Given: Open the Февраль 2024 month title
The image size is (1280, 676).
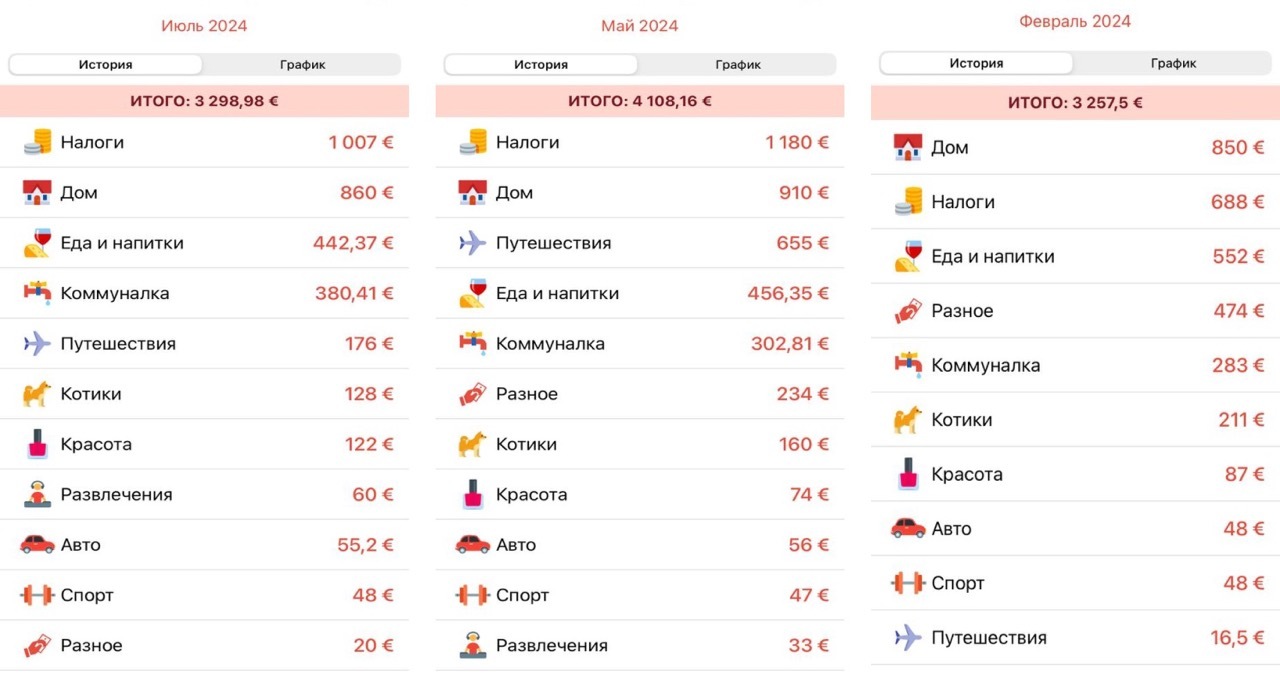Looking at the screenshot, I should (1075, 21).
